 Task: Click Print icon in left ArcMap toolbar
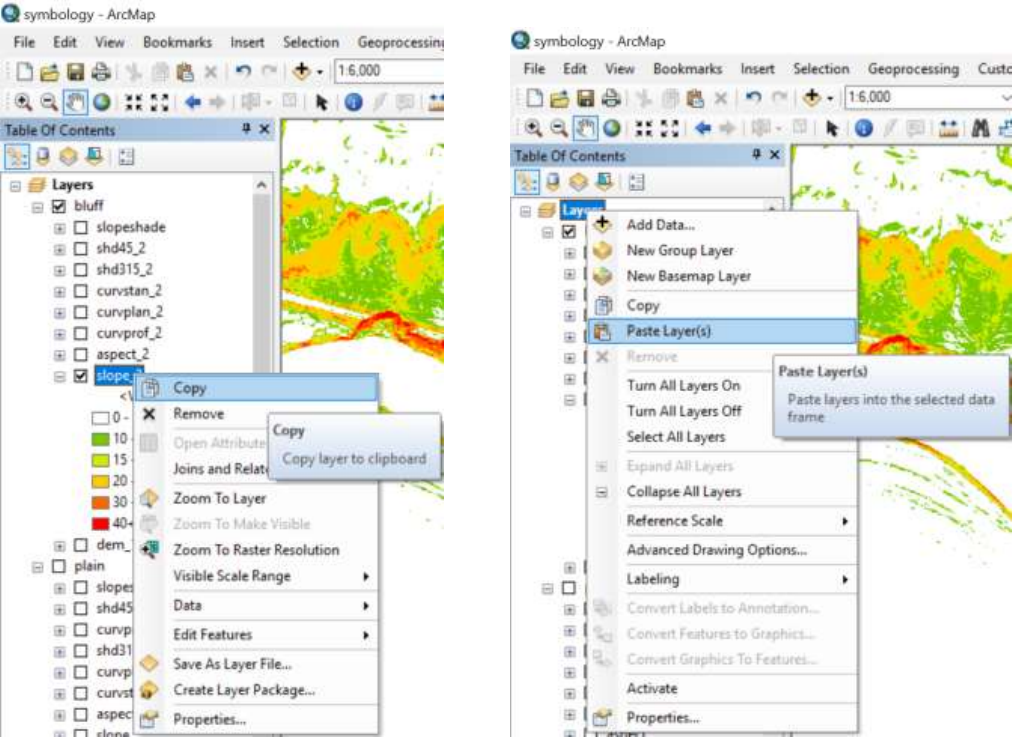(101, 72)
